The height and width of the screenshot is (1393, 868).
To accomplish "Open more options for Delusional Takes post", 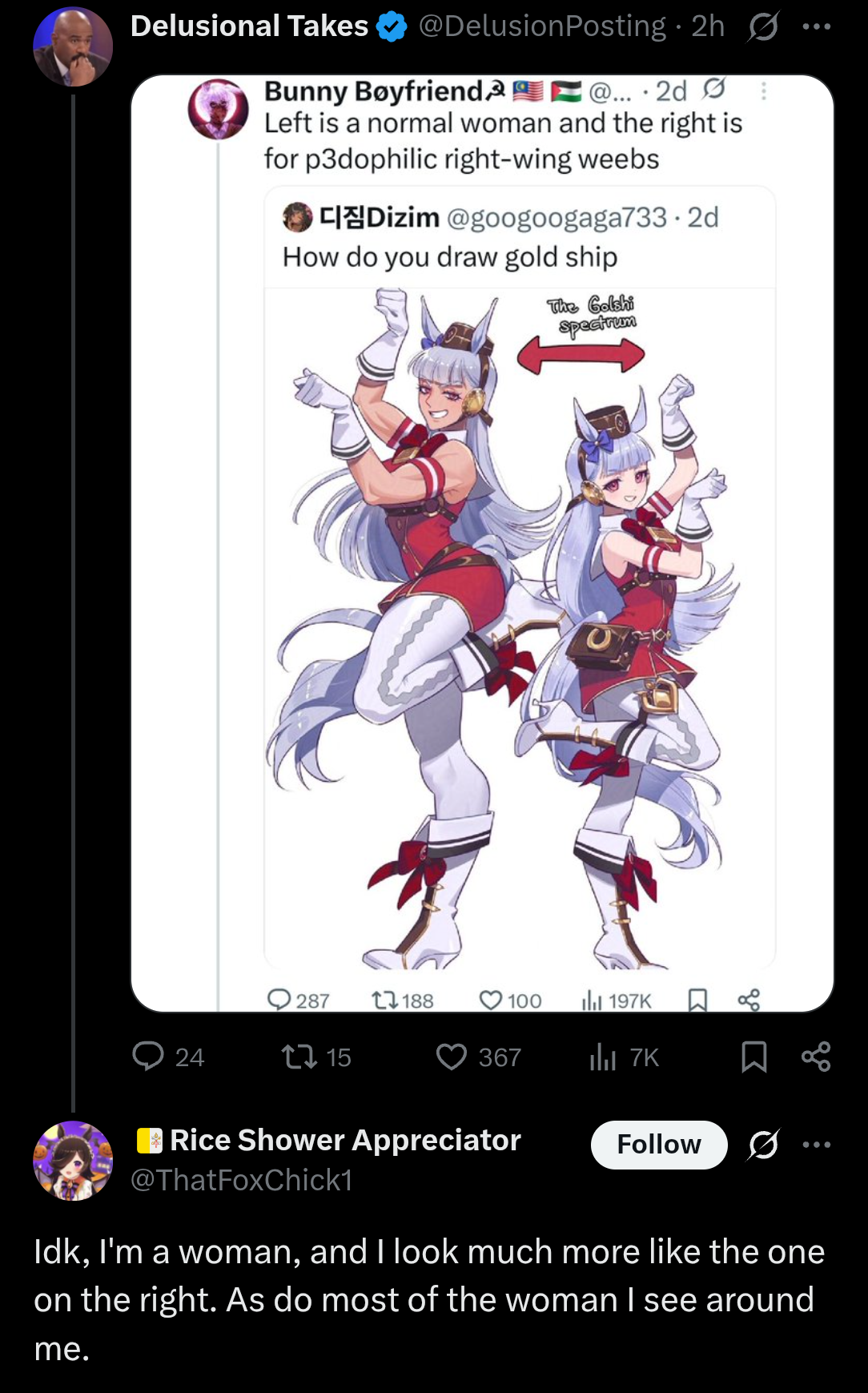I will [x=816, y=26].
